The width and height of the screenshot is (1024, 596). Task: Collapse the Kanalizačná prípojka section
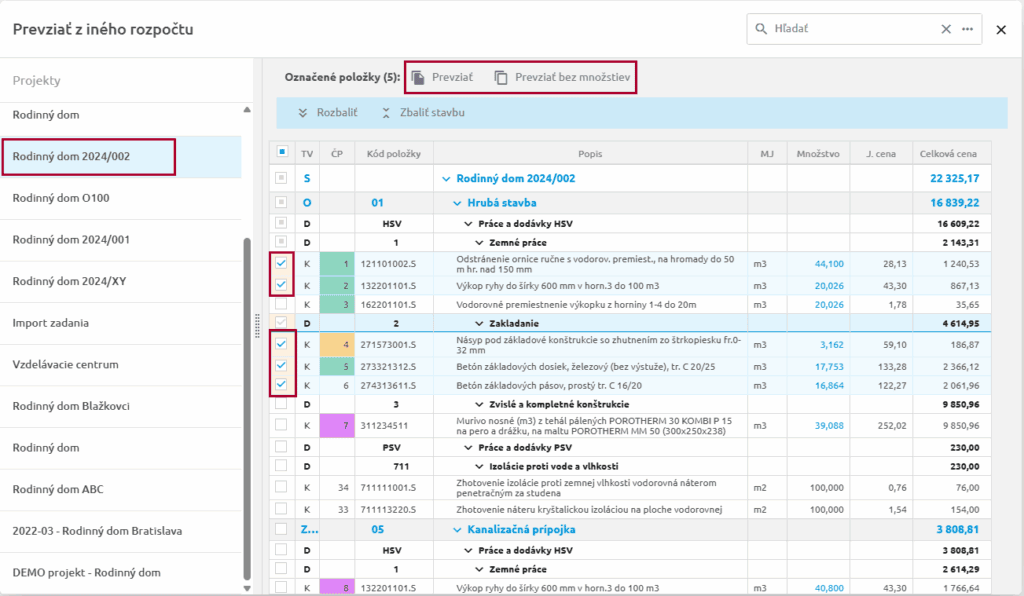click(x=446, y=529)
